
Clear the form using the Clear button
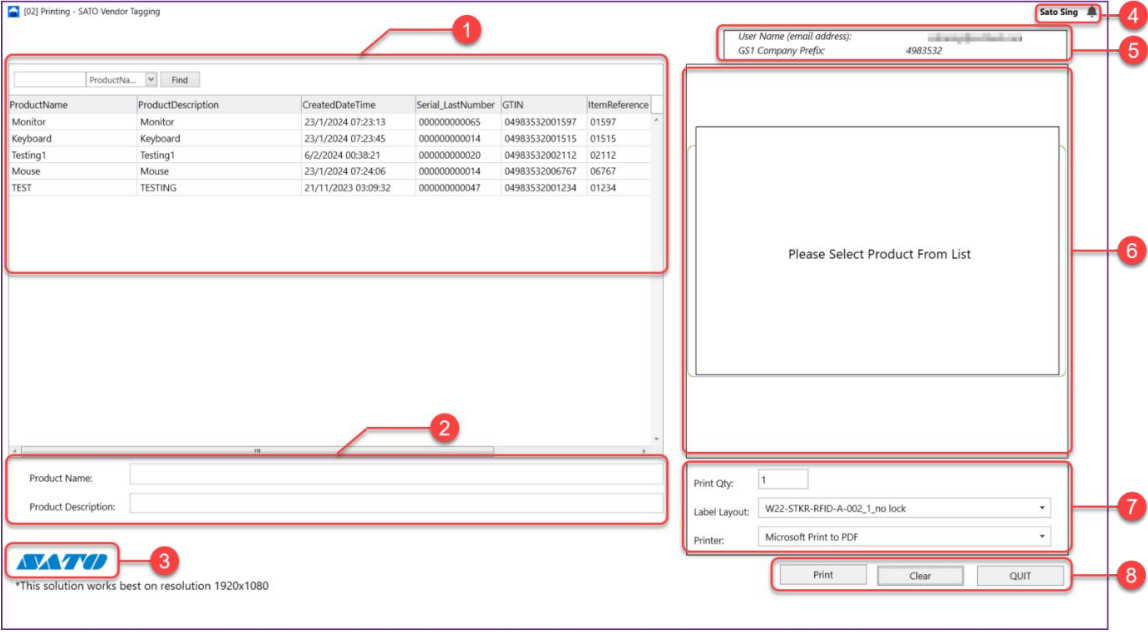click(921, 575)
